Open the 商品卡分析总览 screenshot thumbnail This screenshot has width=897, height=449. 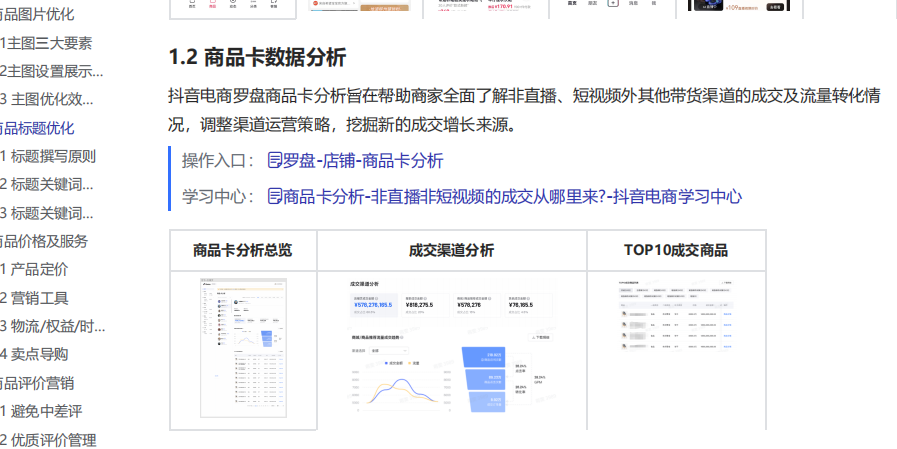click(x=243, y=348)
